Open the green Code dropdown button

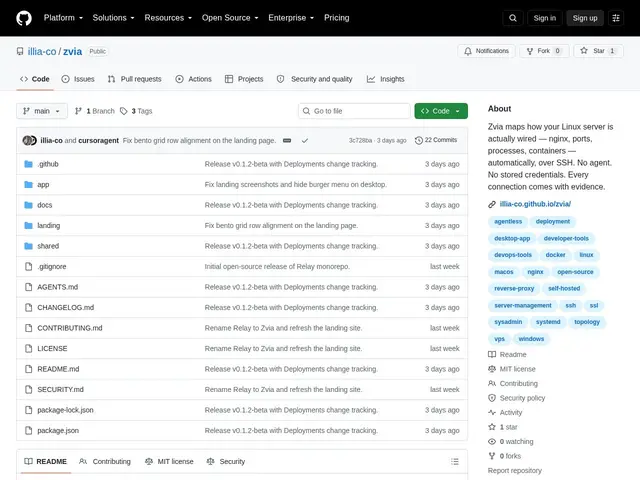[441, 111]
